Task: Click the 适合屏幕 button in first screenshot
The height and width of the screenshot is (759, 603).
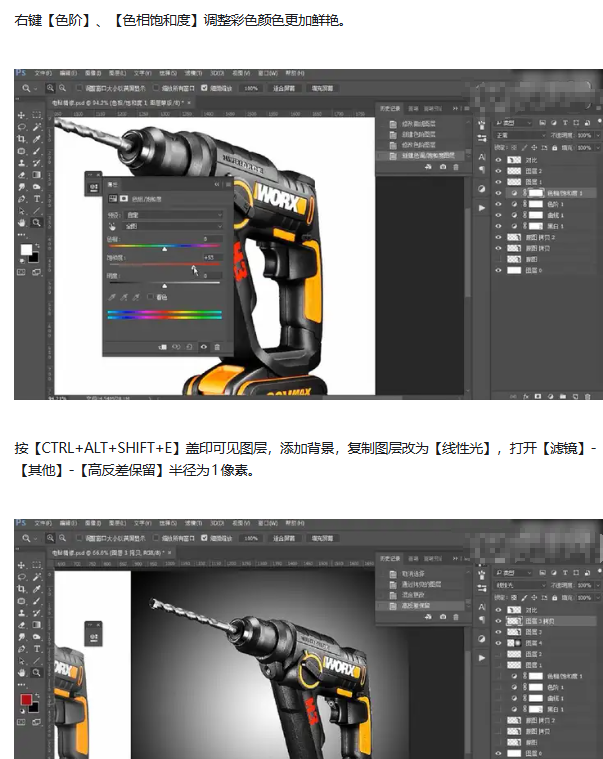Action: click(284, 88)
